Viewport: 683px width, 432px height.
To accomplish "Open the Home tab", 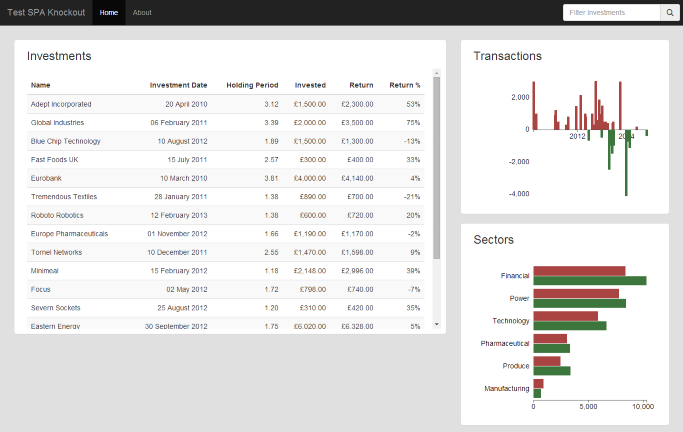I will pos(109,13).
